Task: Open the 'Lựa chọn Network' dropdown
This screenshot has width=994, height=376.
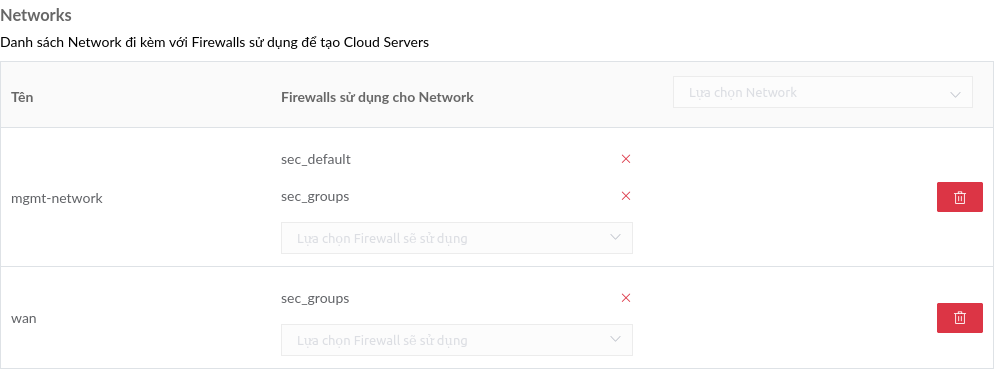Action: pos(822,93)
